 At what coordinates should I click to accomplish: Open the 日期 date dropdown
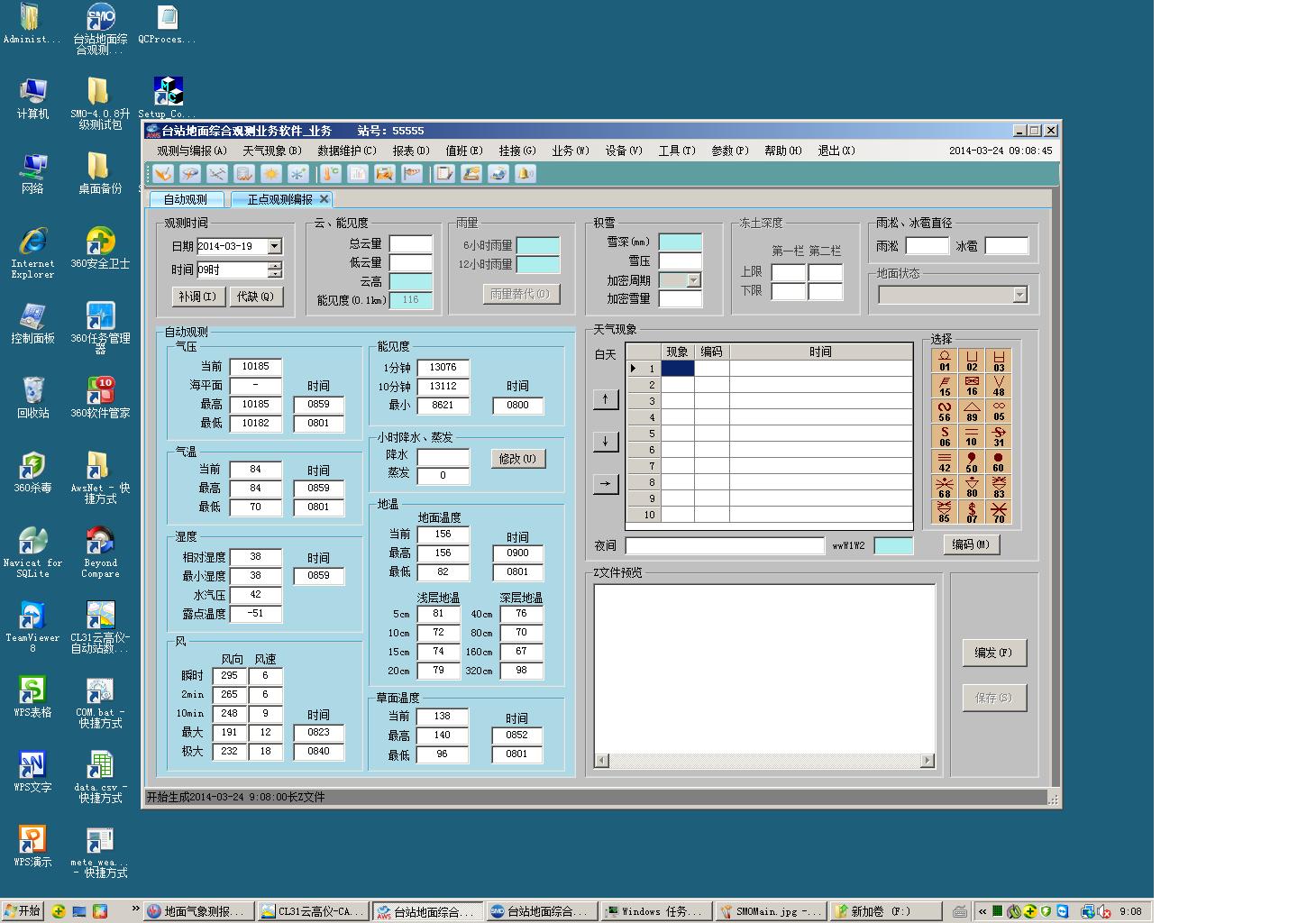point(275,246)
